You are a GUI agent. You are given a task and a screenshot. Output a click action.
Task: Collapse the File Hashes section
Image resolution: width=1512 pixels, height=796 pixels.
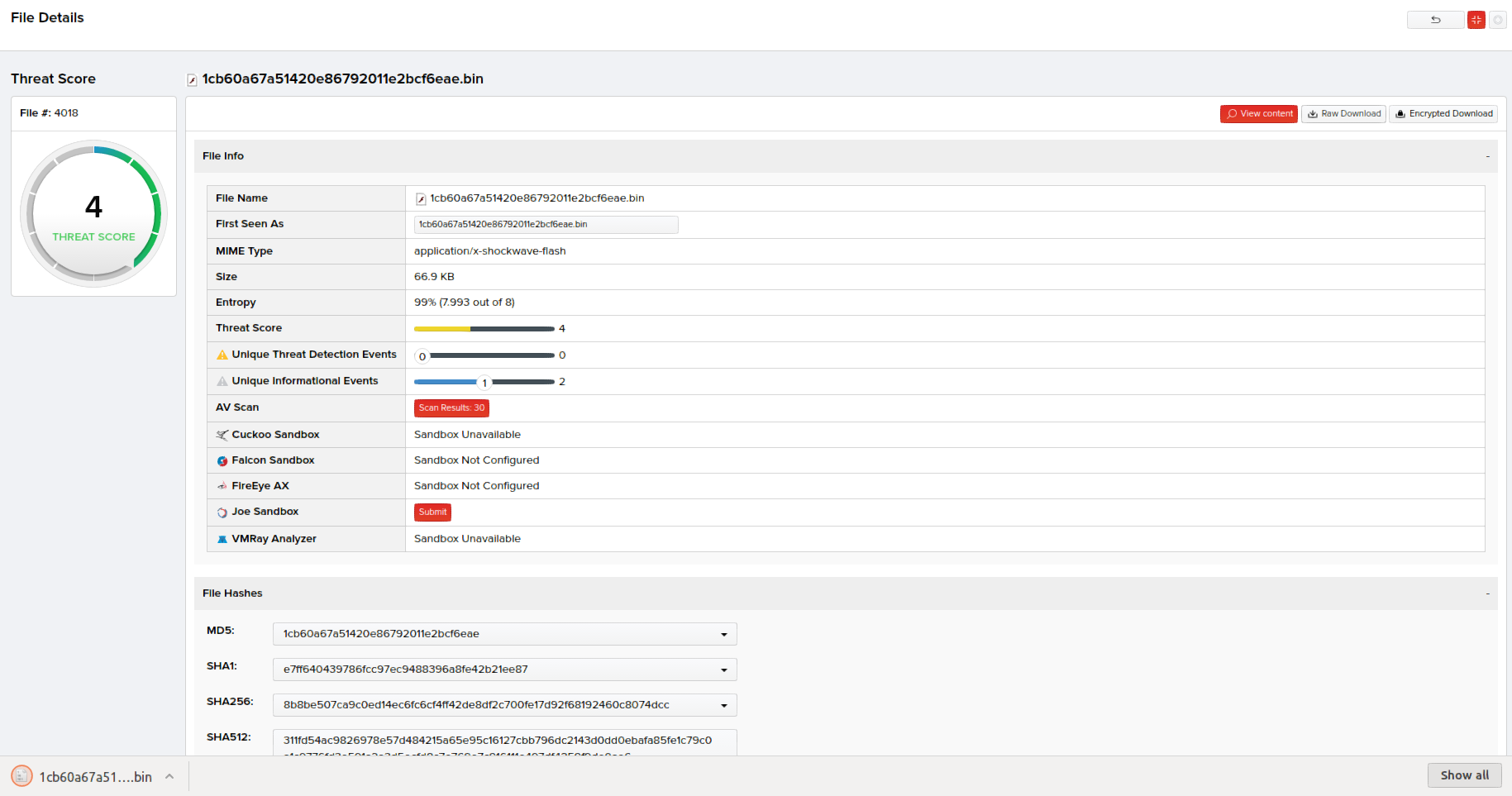click(1487, 593)
